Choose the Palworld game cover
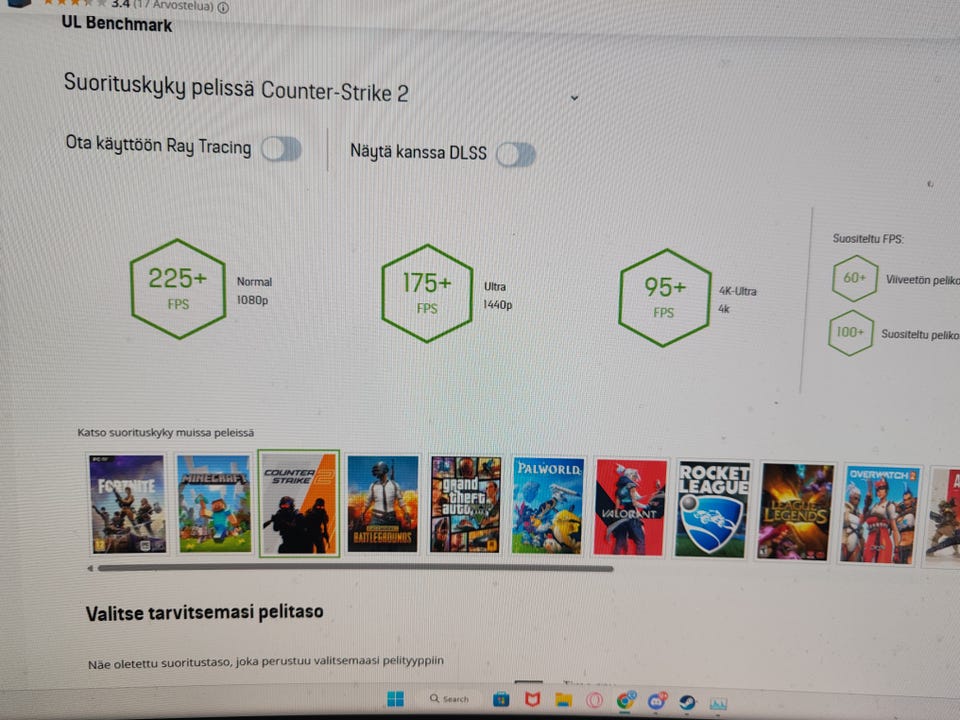The image size is (960, 720). tap(547, 506)
